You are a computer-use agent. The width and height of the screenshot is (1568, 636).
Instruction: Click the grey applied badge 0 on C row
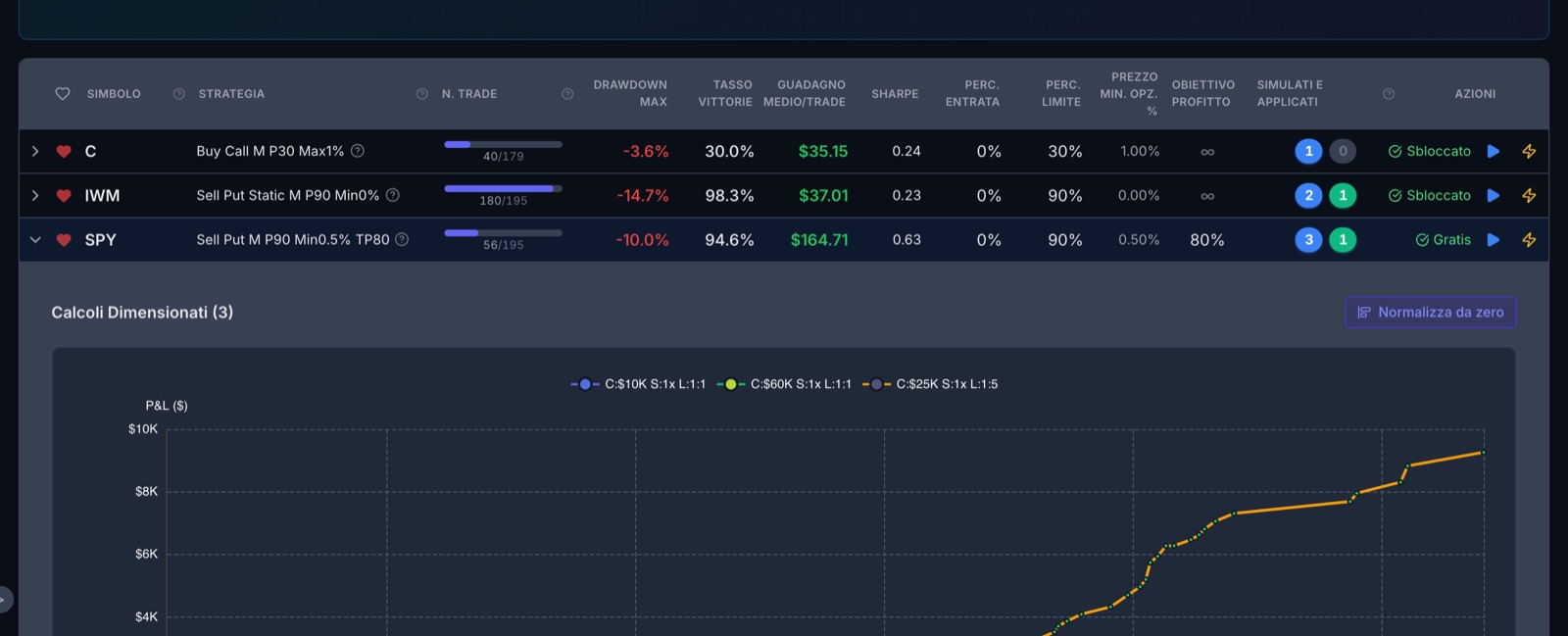pyautogui.click(x=1343, y=151)
